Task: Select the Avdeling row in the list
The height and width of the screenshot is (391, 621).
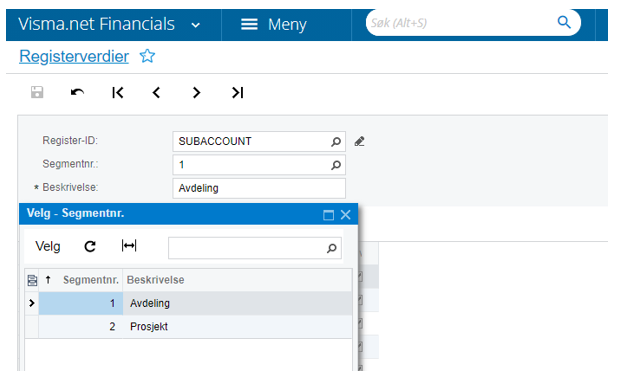Action: (x=189, y=303)
